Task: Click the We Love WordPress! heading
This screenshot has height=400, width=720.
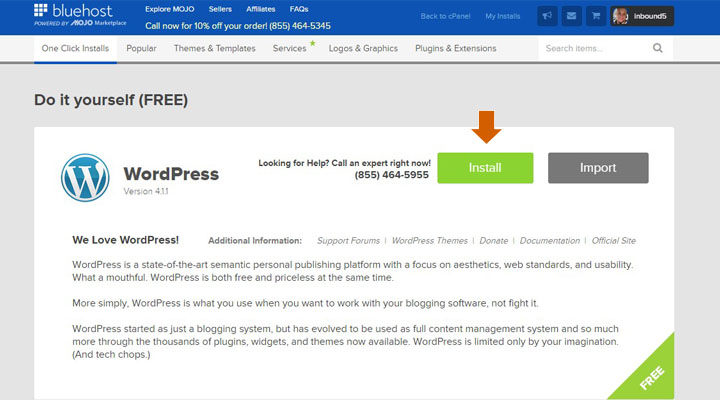Action: 125,240
